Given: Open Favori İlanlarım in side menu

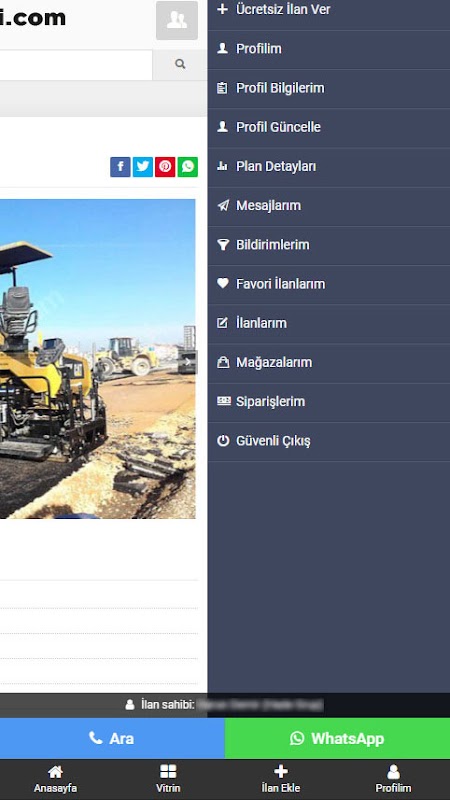Looking at the screenshot, I should tap(329, 284).
